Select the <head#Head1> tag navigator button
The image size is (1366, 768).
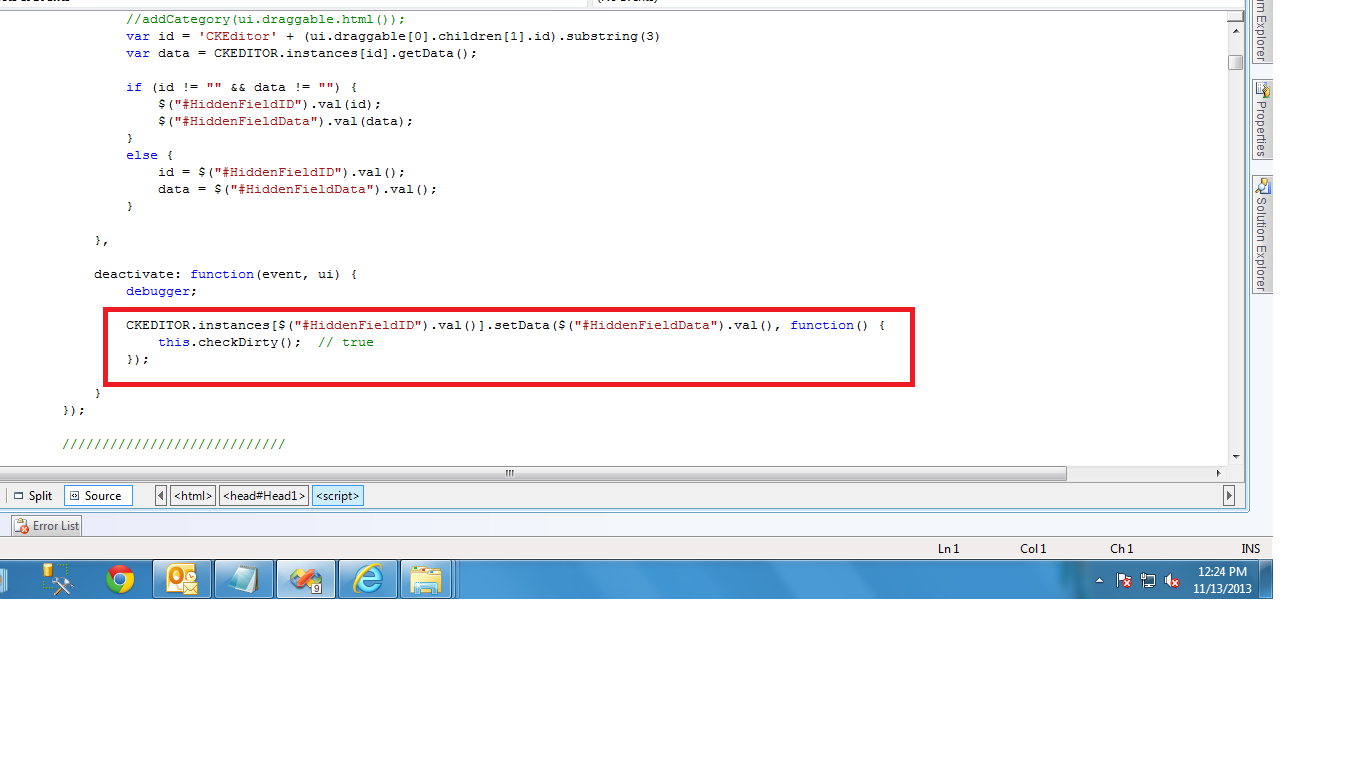coord(264,495)
